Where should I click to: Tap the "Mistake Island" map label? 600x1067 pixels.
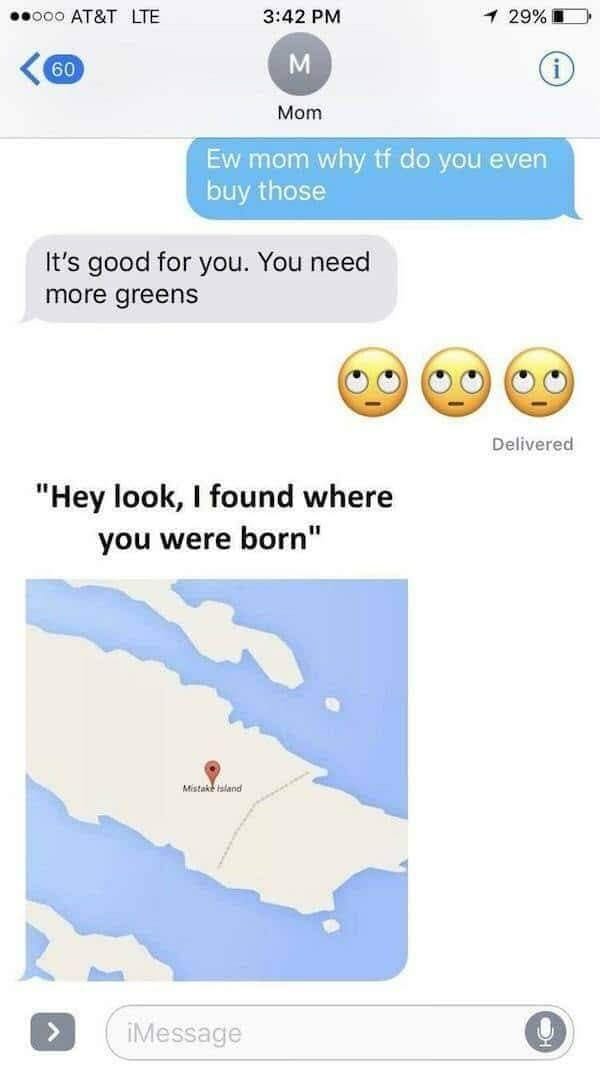point(212,789)
